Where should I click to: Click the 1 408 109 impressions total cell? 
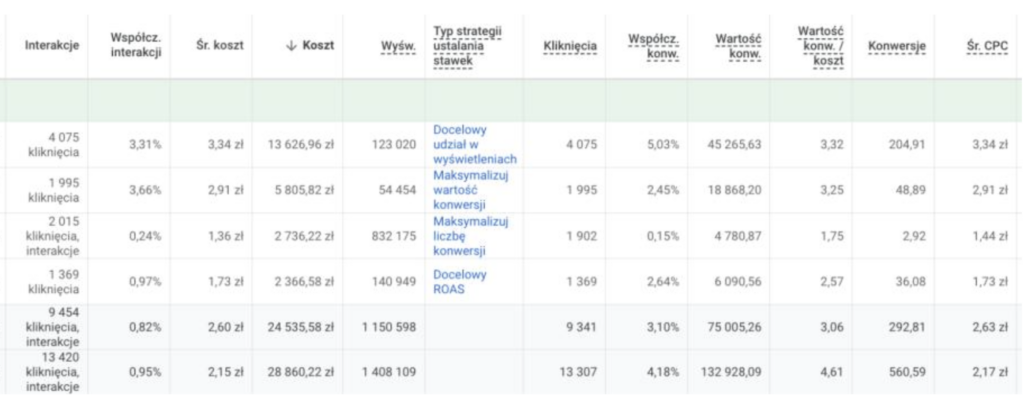click(x=384, y=371)
